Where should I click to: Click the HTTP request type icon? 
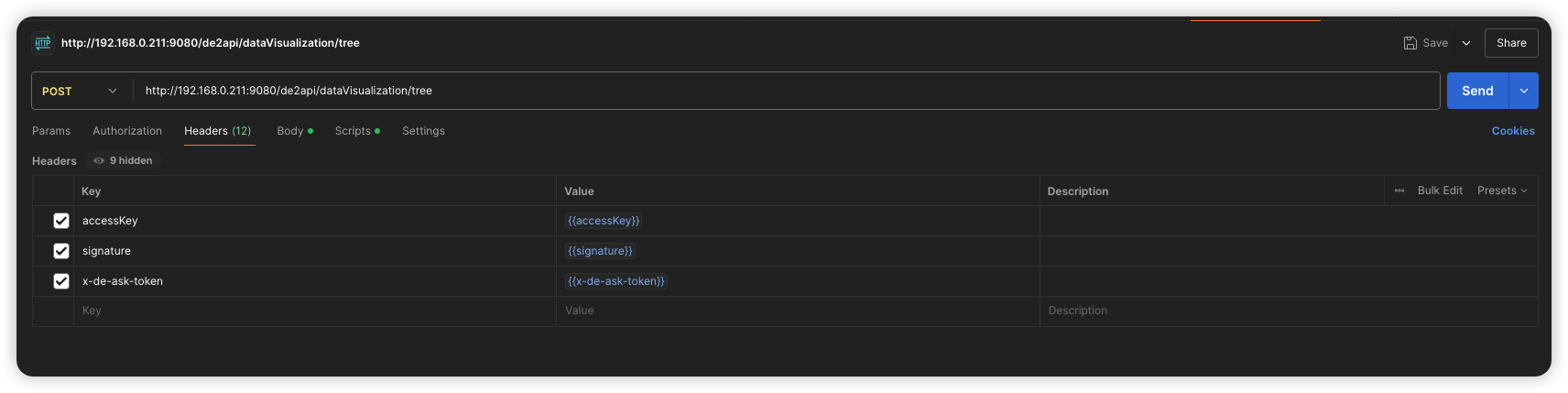click(x=43, y=43)
